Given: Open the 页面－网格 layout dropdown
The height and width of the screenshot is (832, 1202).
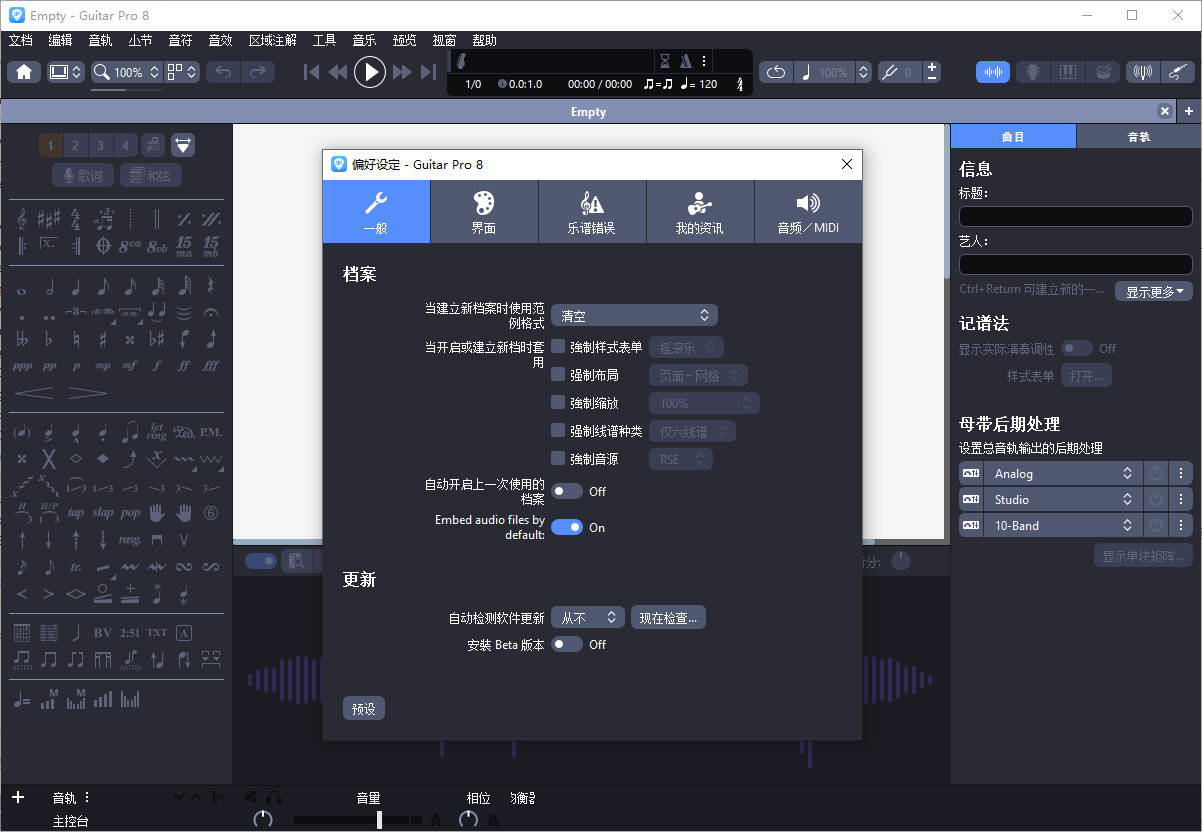Looking at the screenshot, I should pyautogui.click(x=698, y=375).
